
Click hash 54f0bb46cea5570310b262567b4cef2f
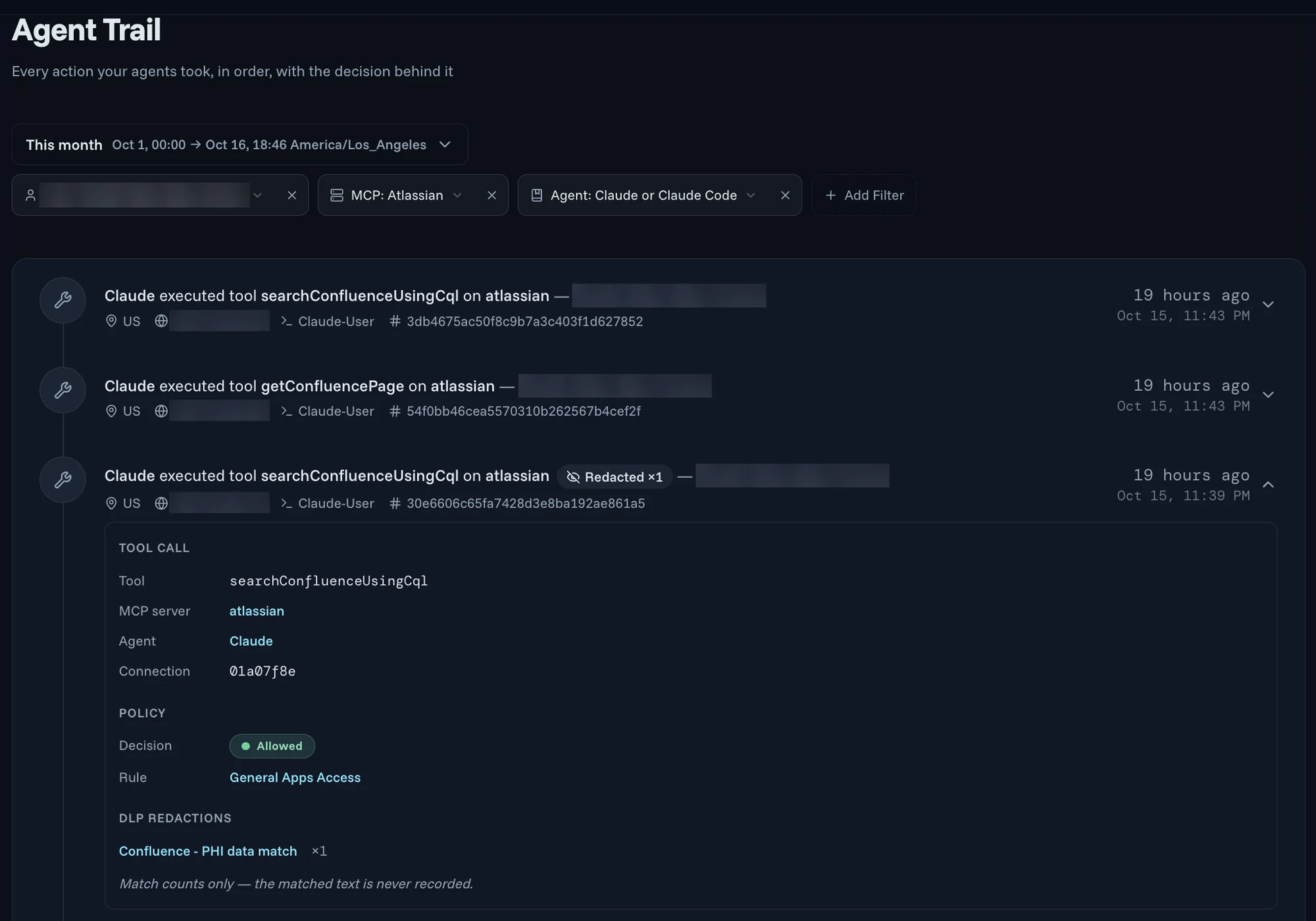[x=523, y=411]
